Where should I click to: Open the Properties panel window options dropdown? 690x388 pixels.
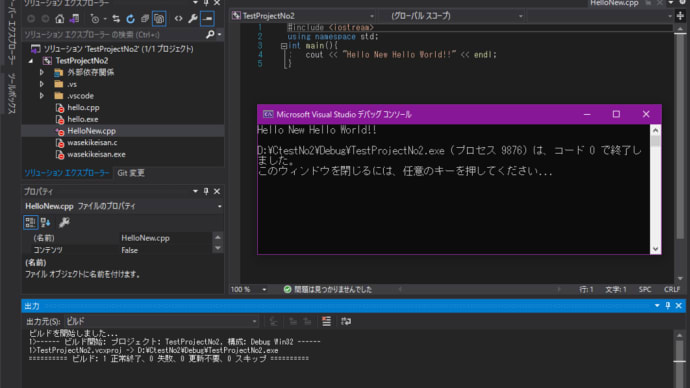coord(195,191)
